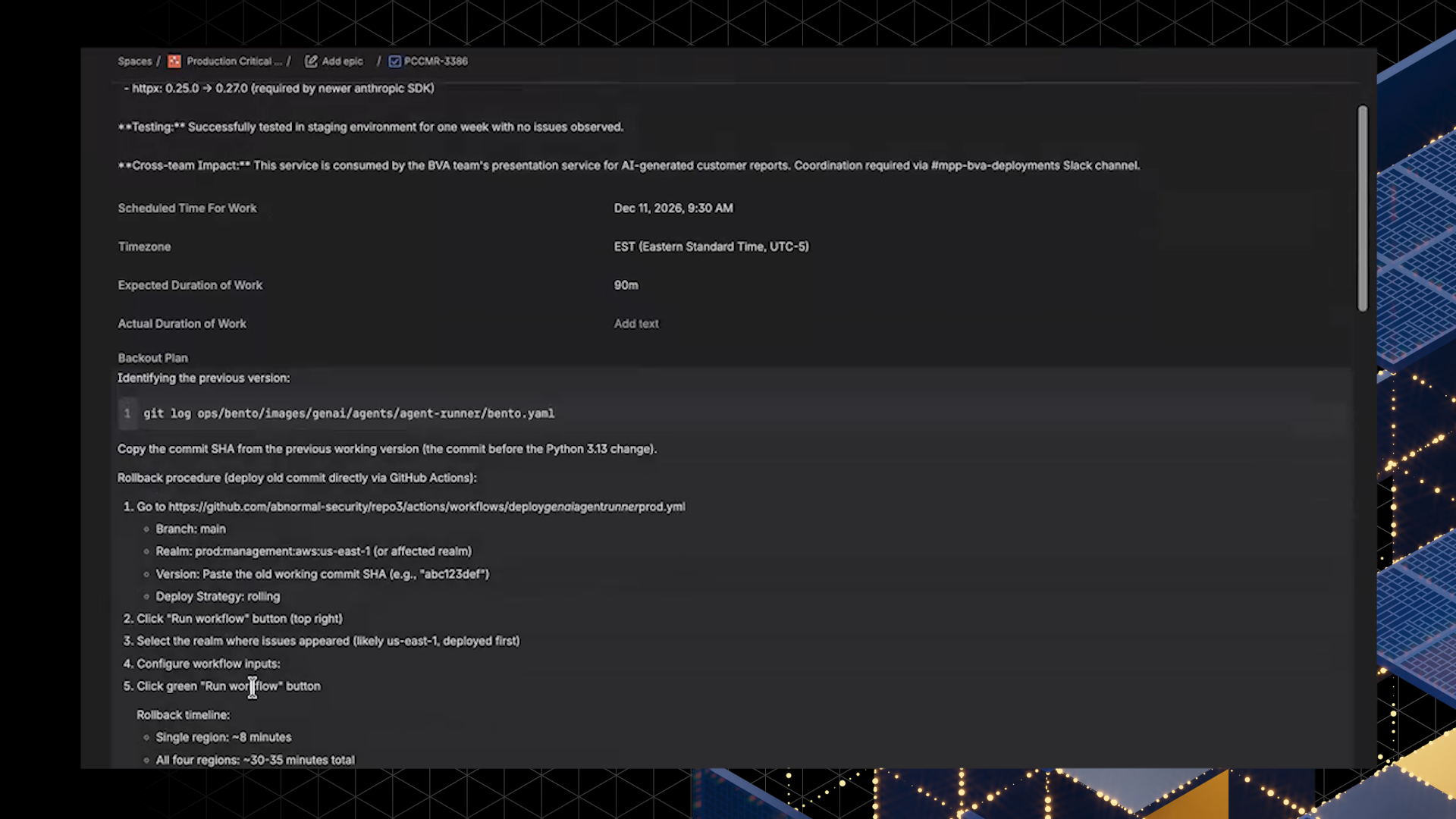The width and height of the screenshot is (1456, 819).
Task: Click 'Branch: main' bullet text
Action: (x=191, y=529)
